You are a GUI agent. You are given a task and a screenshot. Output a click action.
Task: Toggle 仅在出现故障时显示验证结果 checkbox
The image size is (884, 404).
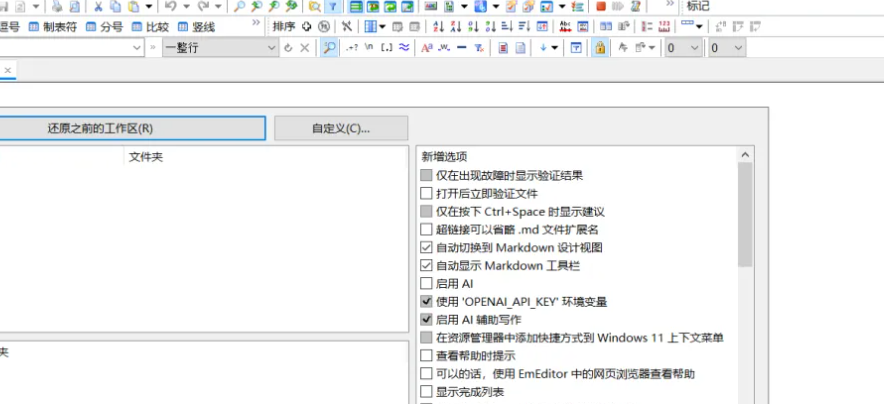[x=426, y=176]
